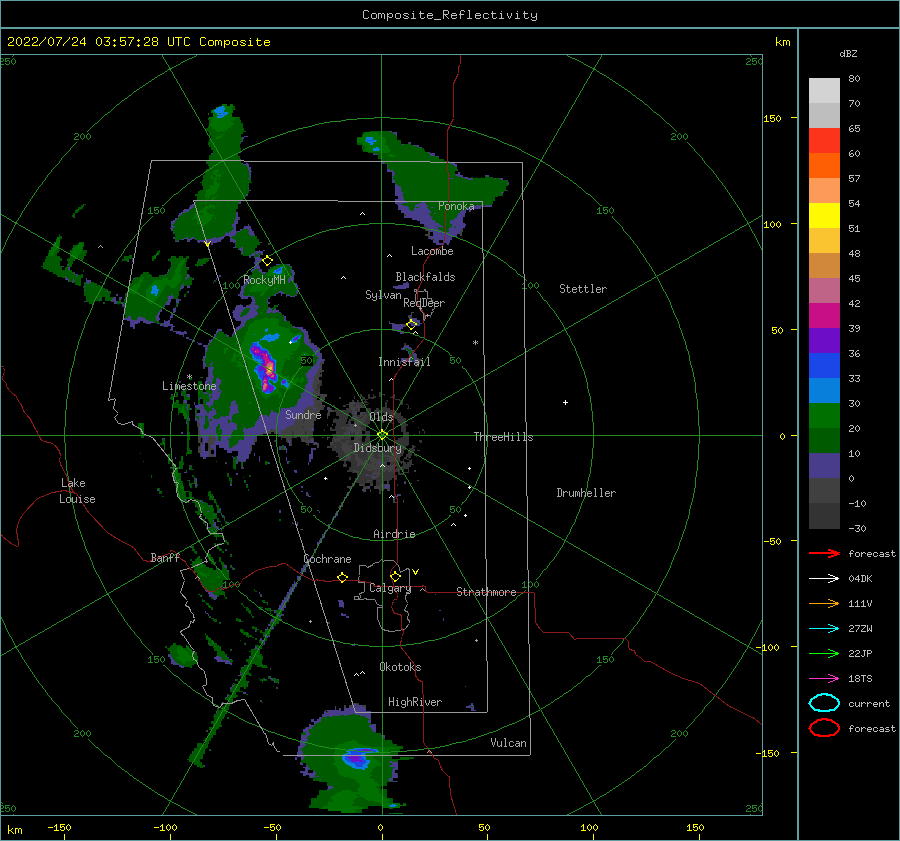The height and width of the screenshot is (841, 900).
Task: Click the Okotoks city label
Action: [400, 667]
